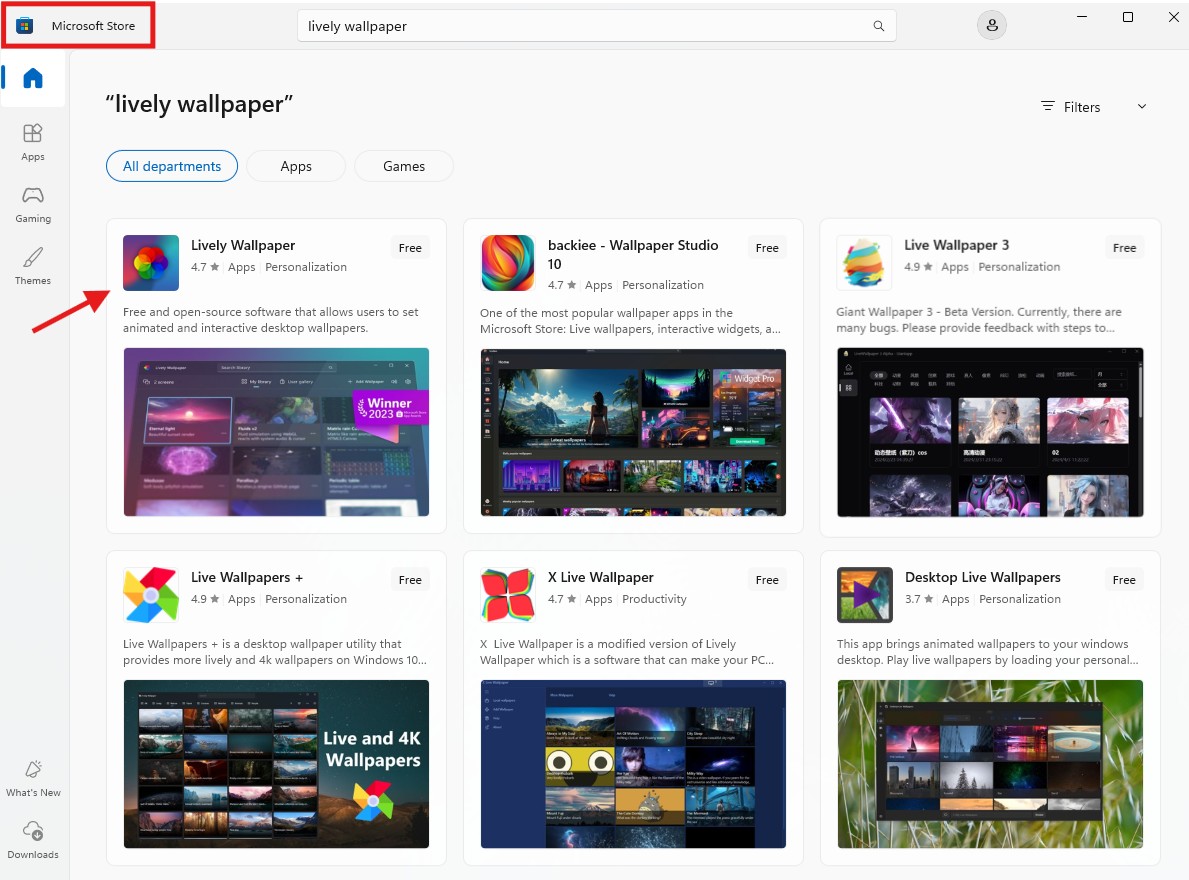
Task: Click the Lively Wallpaper app icon
Action: pos(151,263)
